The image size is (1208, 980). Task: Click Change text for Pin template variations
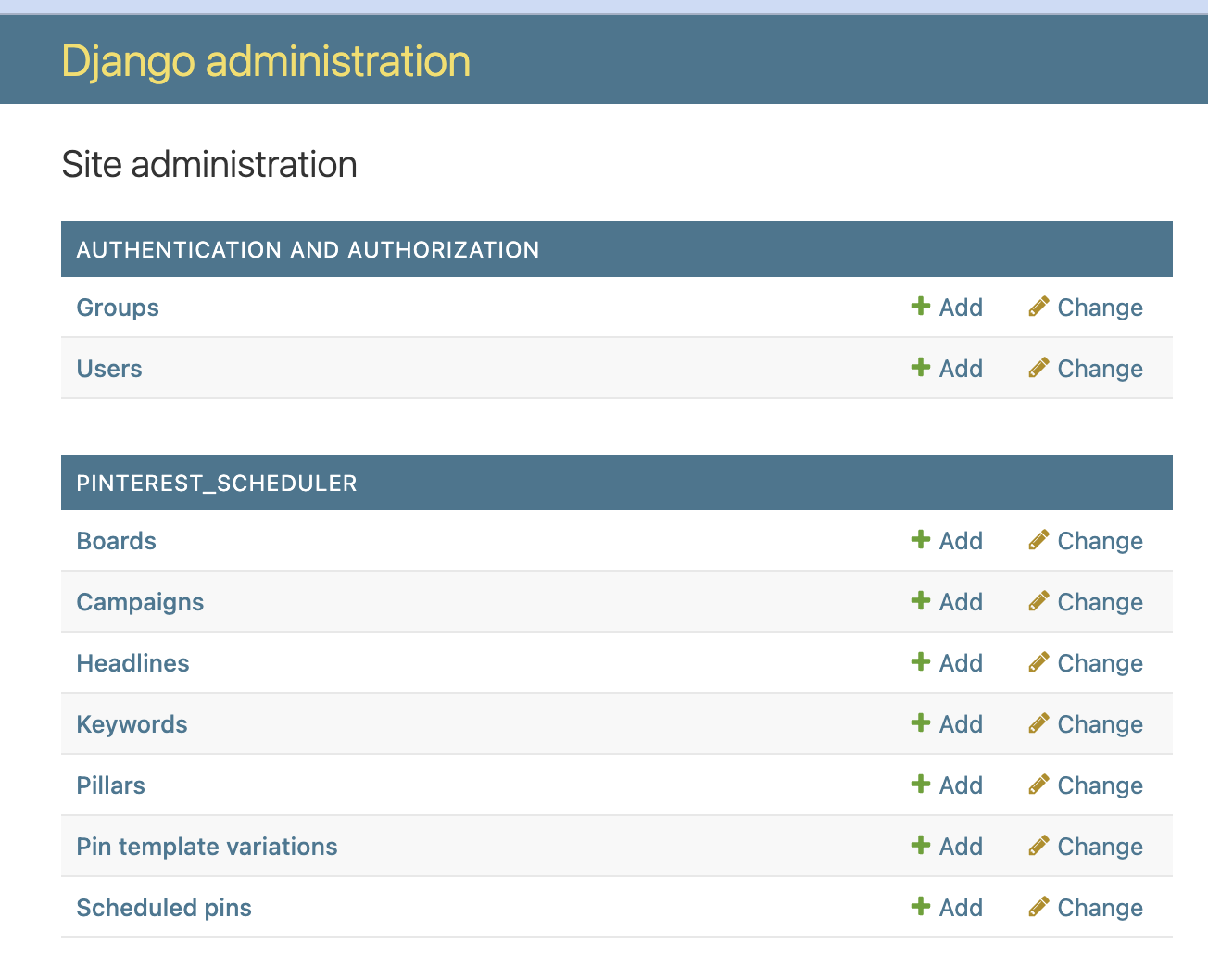[1100, 847]
